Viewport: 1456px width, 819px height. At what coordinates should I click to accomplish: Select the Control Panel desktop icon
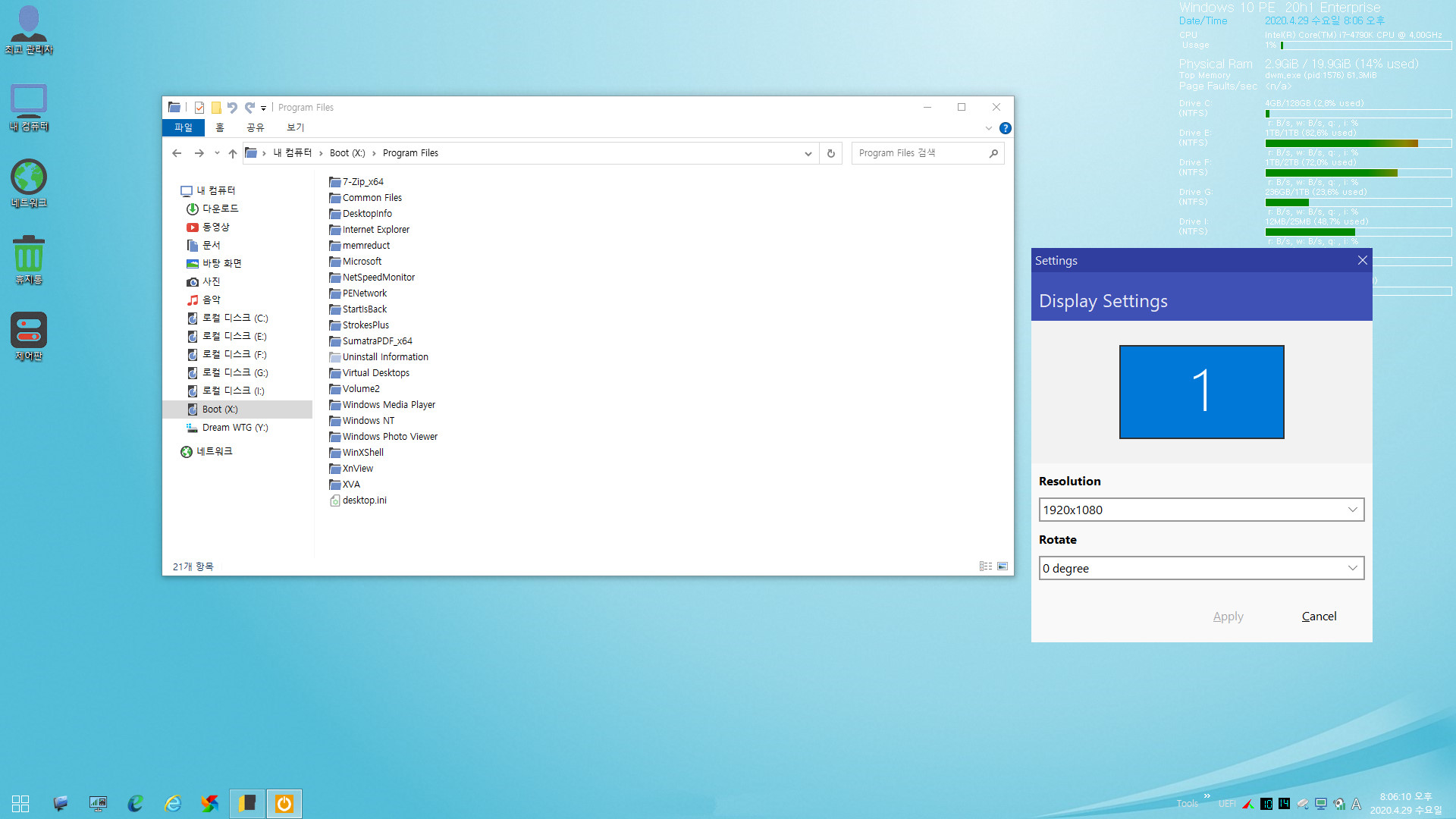(29, 337)
